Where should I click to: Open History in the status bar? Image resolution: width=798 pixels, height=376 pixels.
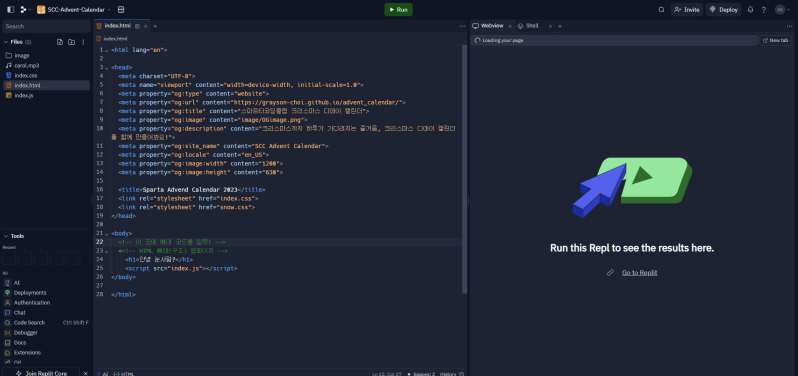(x=452, y=373)
